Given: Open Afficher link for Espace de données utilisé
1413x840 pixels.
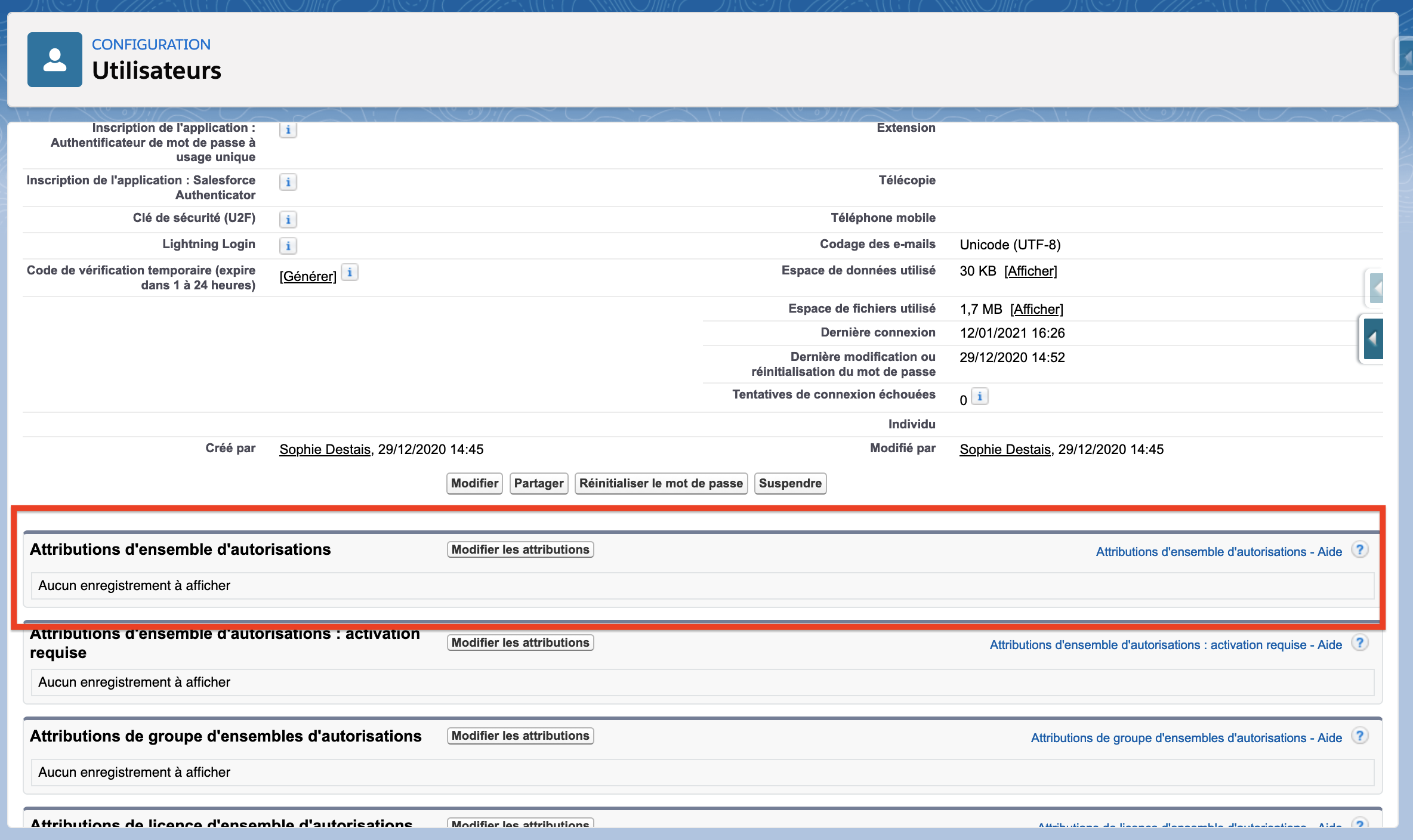Looking at the screenshot, I should (1031, 271).
